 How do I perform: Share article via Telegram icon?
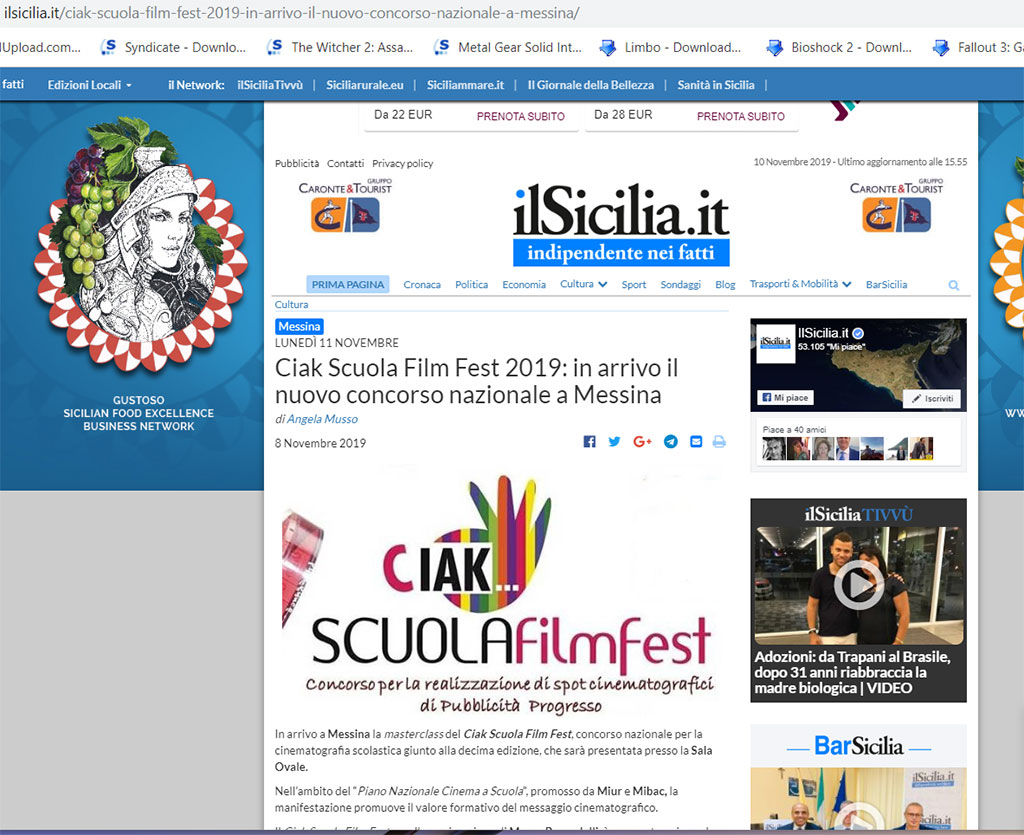point(671,442)
